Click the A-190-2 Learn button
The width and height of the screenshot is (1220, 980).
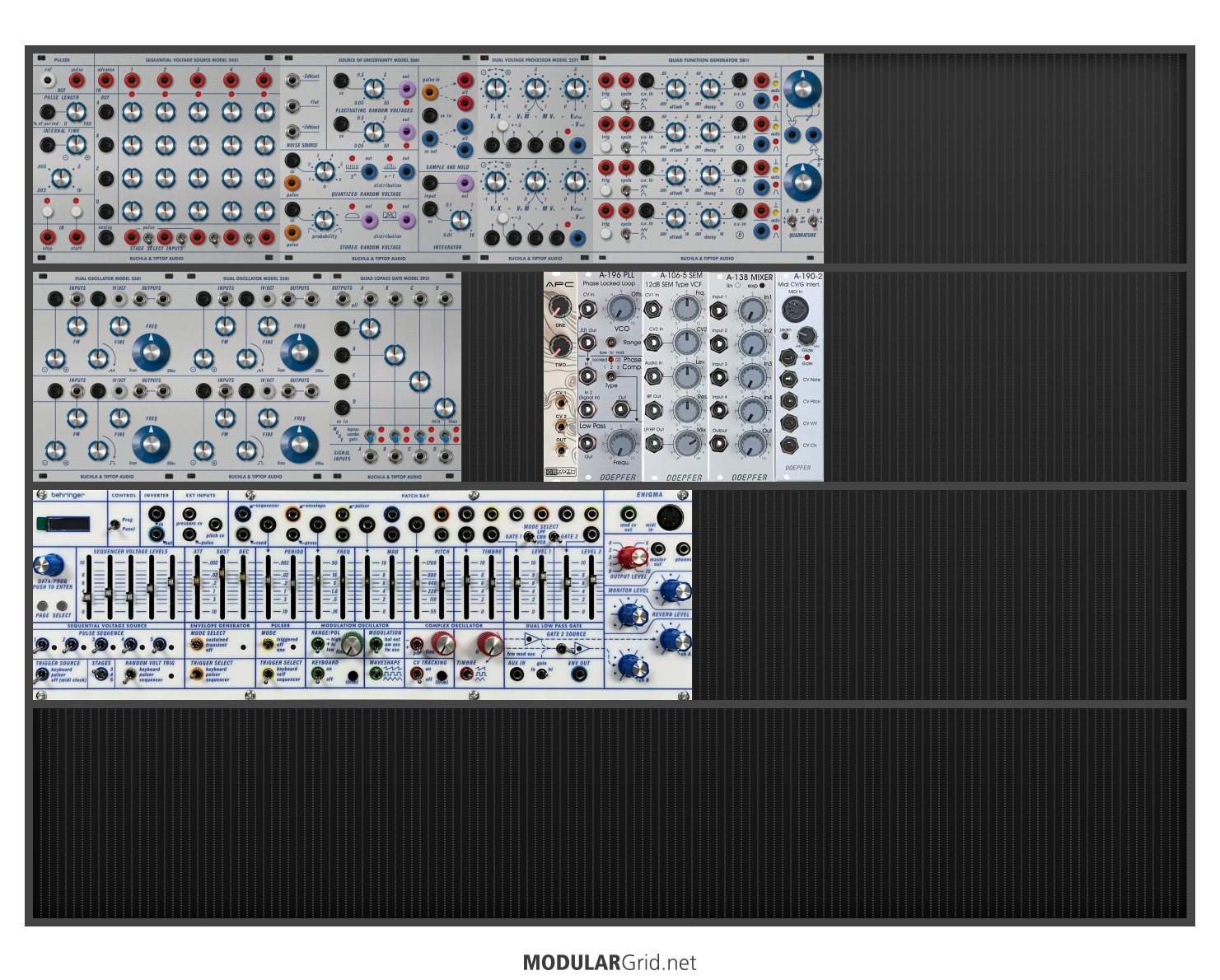[785, 337]
